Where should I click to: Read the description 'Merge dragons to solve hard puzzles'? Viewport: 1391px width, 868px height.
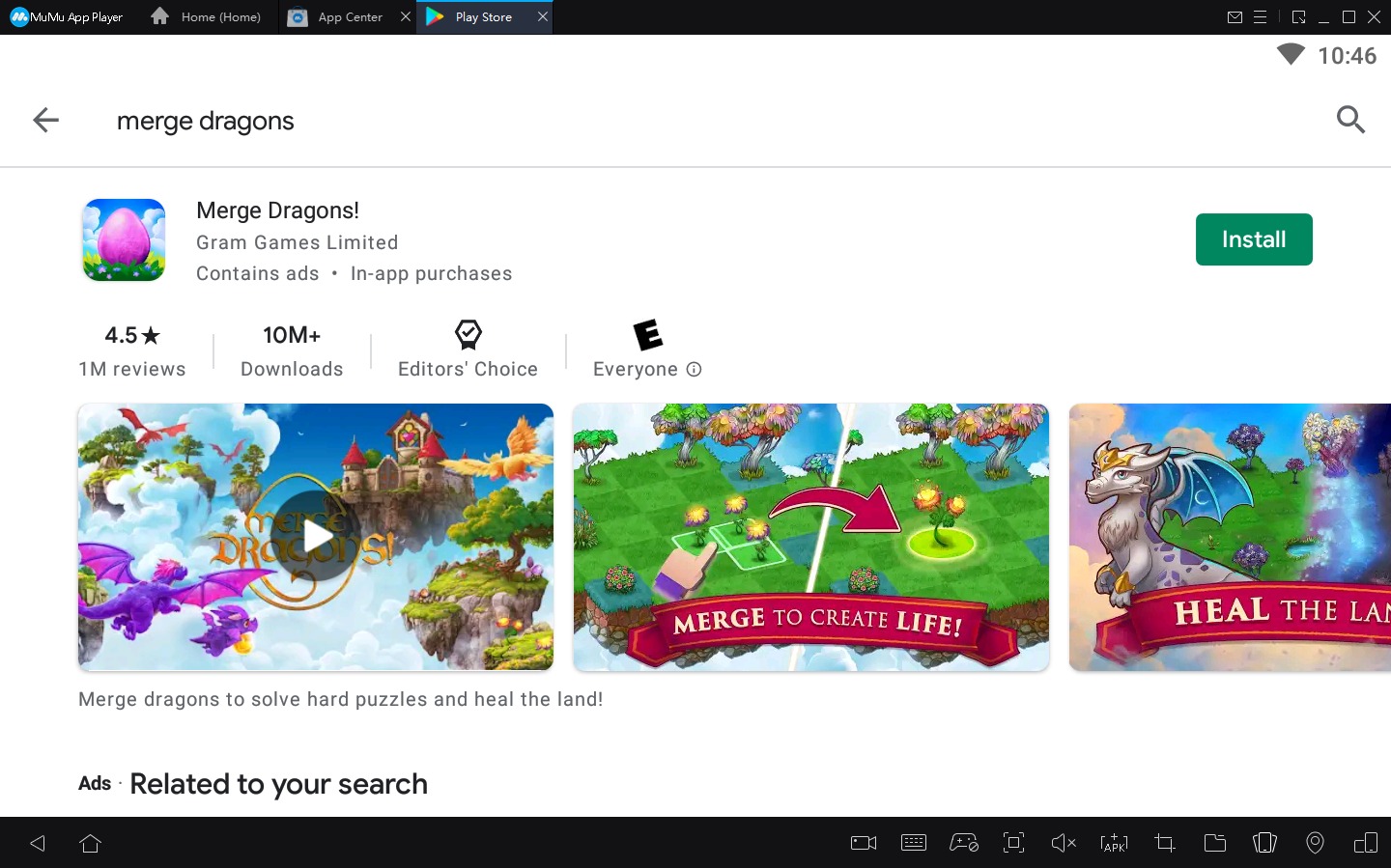point(341,699)
